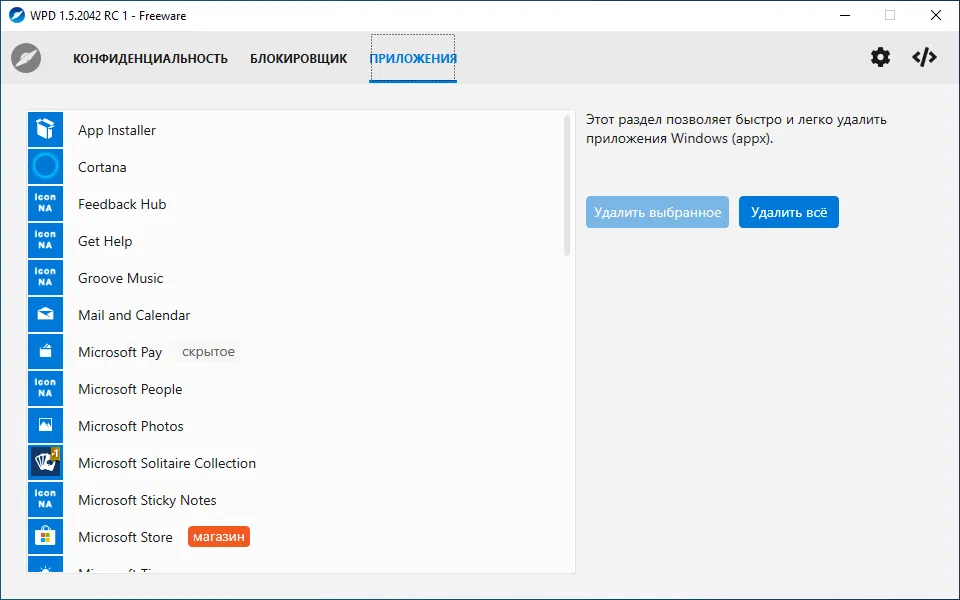Click the Microsoft Photos picture icon
This screenshot has width=960, height=600.
(45, 426)
